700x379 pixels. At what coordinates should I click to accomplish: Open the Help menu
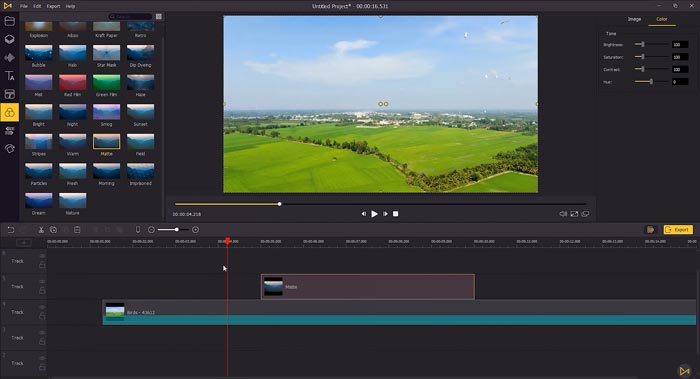coord(70,6)
